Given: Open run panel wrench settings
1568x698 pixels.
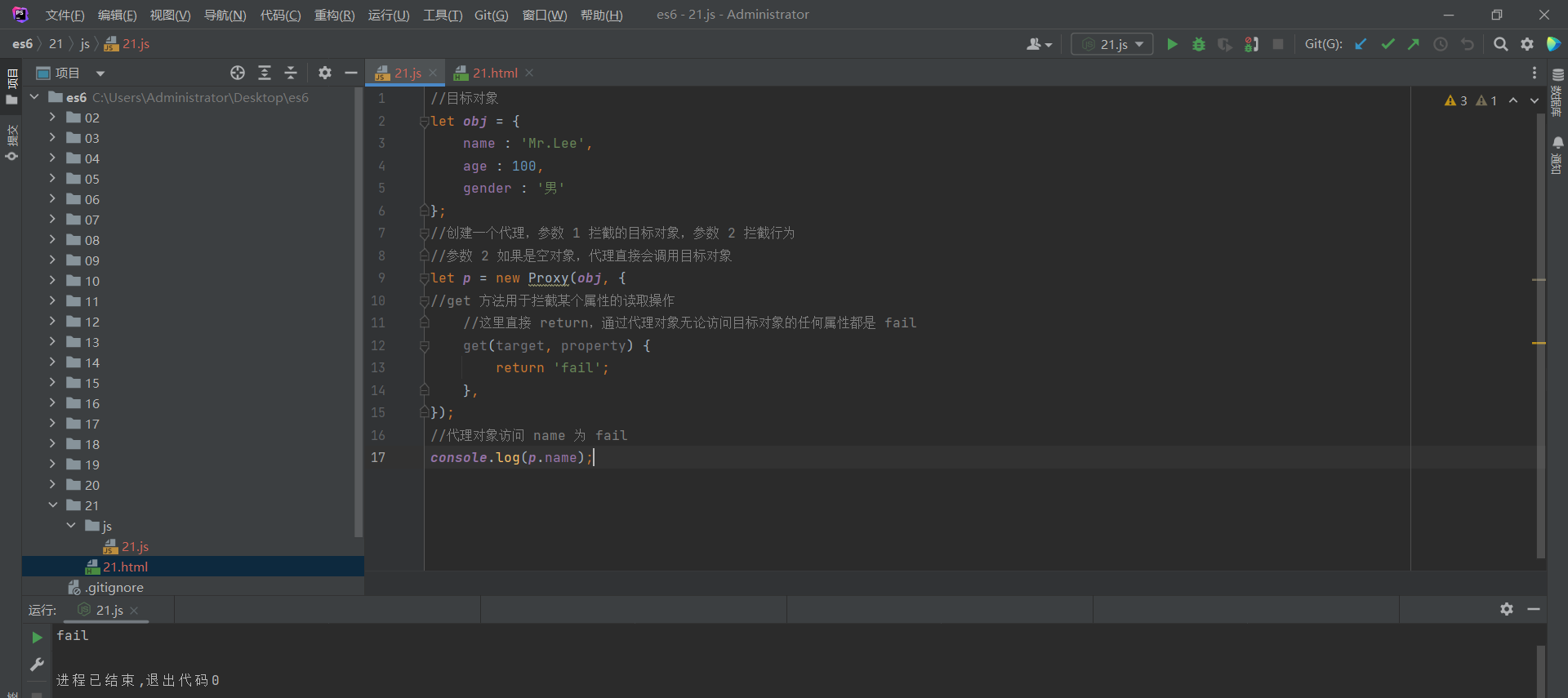Looking at the screenshot, I should coord(37,665).
